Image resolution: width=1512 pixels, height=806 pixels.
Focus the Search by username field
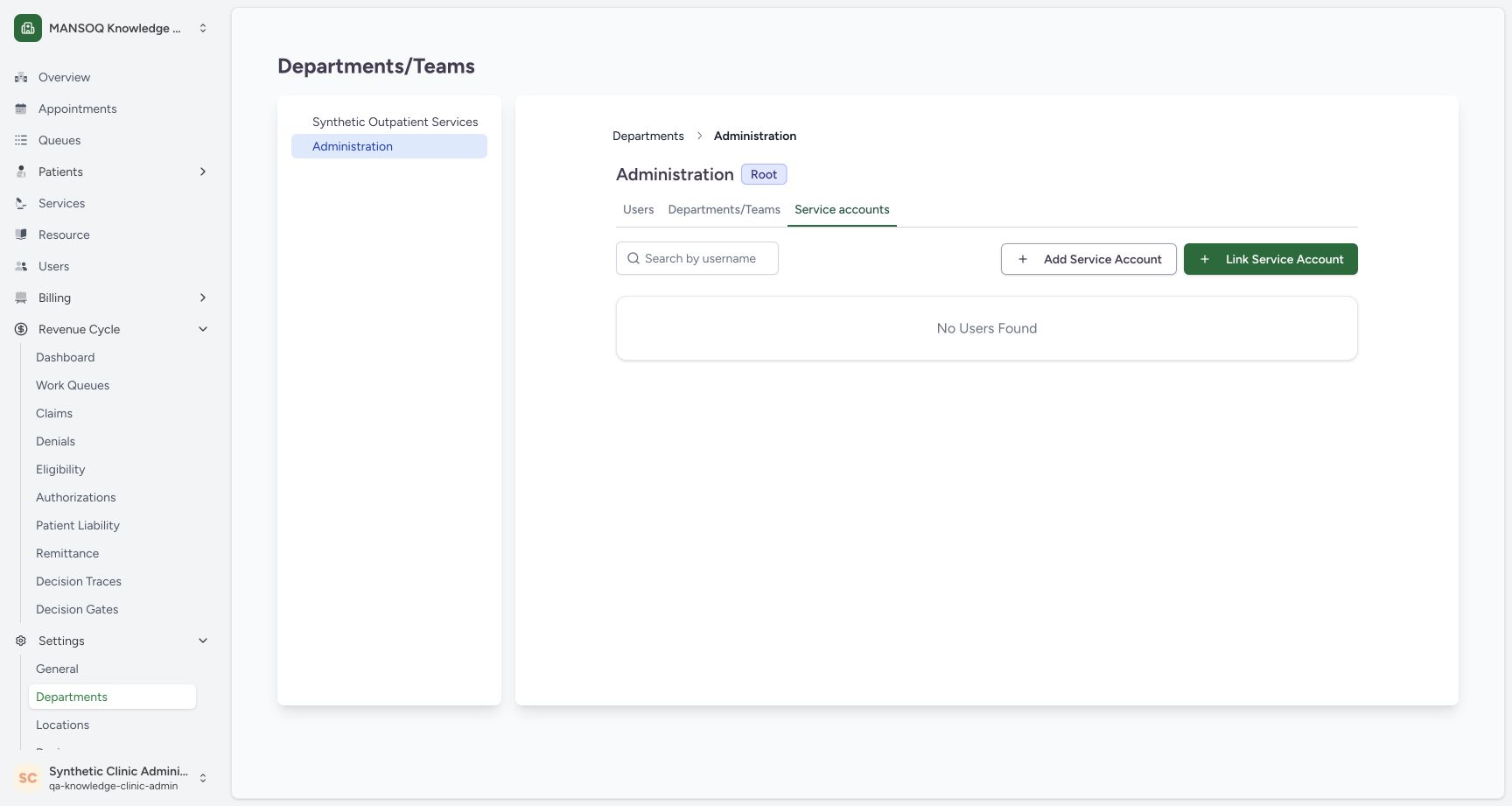(697, 258)
